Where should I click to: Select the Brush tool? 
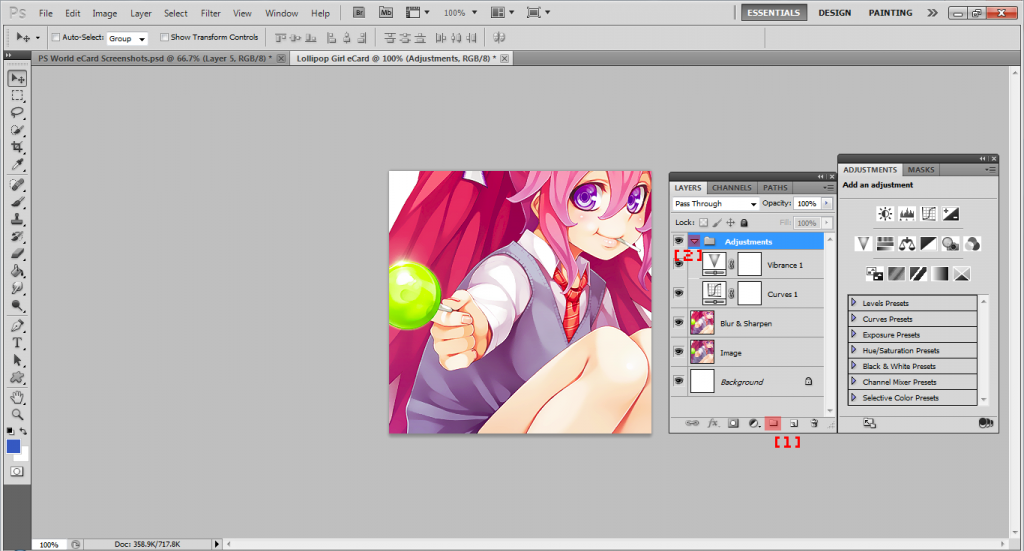point(18,202)
